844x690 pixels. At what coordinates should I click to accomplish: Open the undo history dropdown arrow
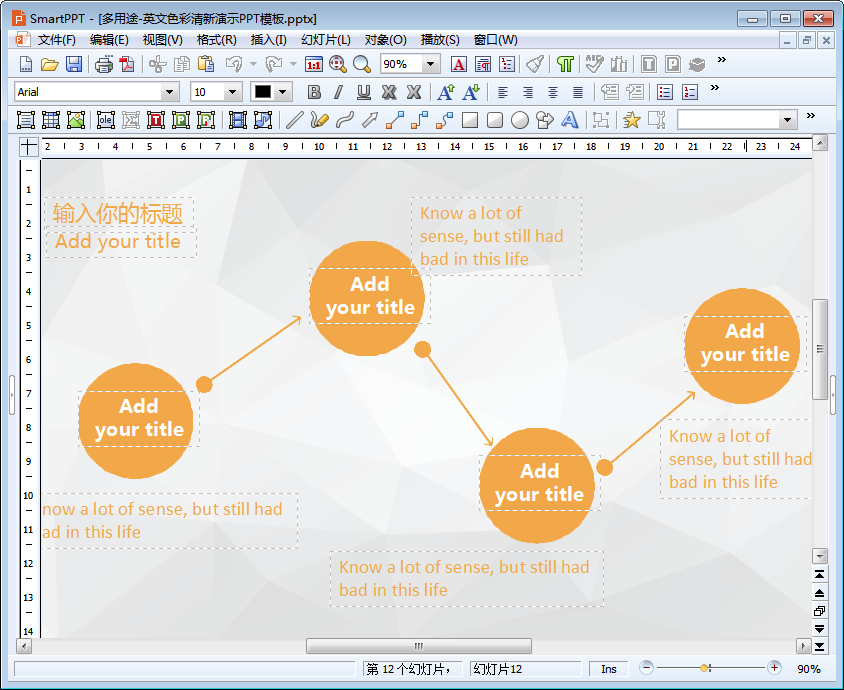pyautogui.click(x=254, y=65)
